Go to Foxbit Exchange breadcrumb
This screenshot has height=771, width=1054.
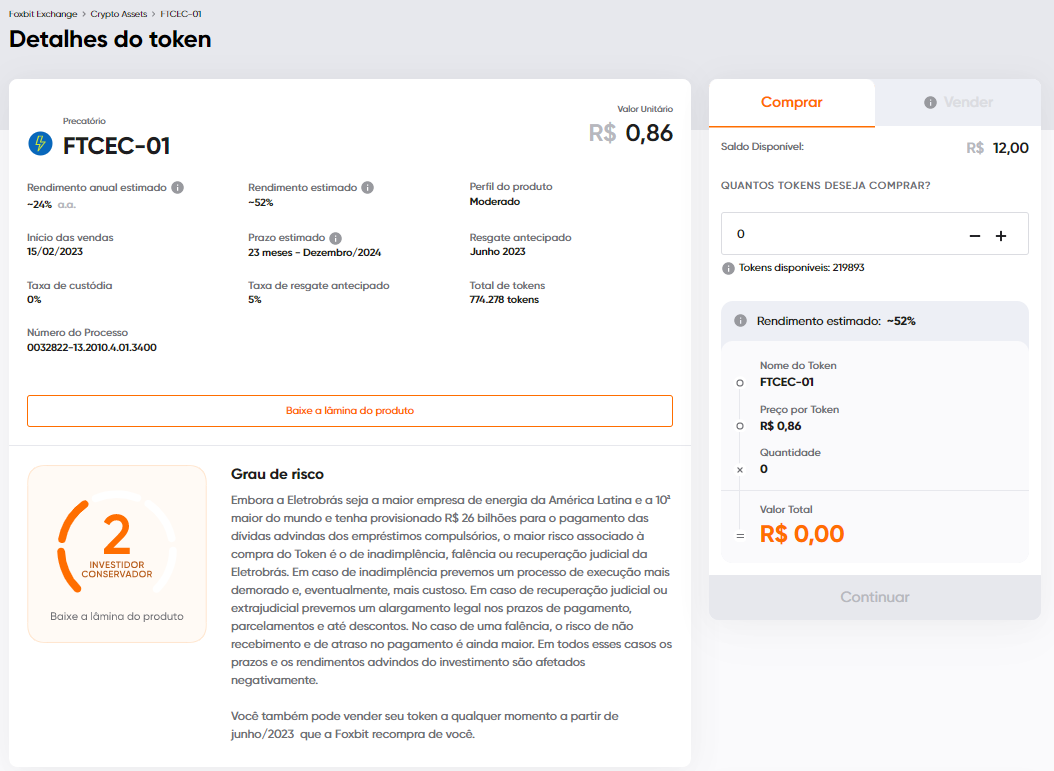point(43,13)
